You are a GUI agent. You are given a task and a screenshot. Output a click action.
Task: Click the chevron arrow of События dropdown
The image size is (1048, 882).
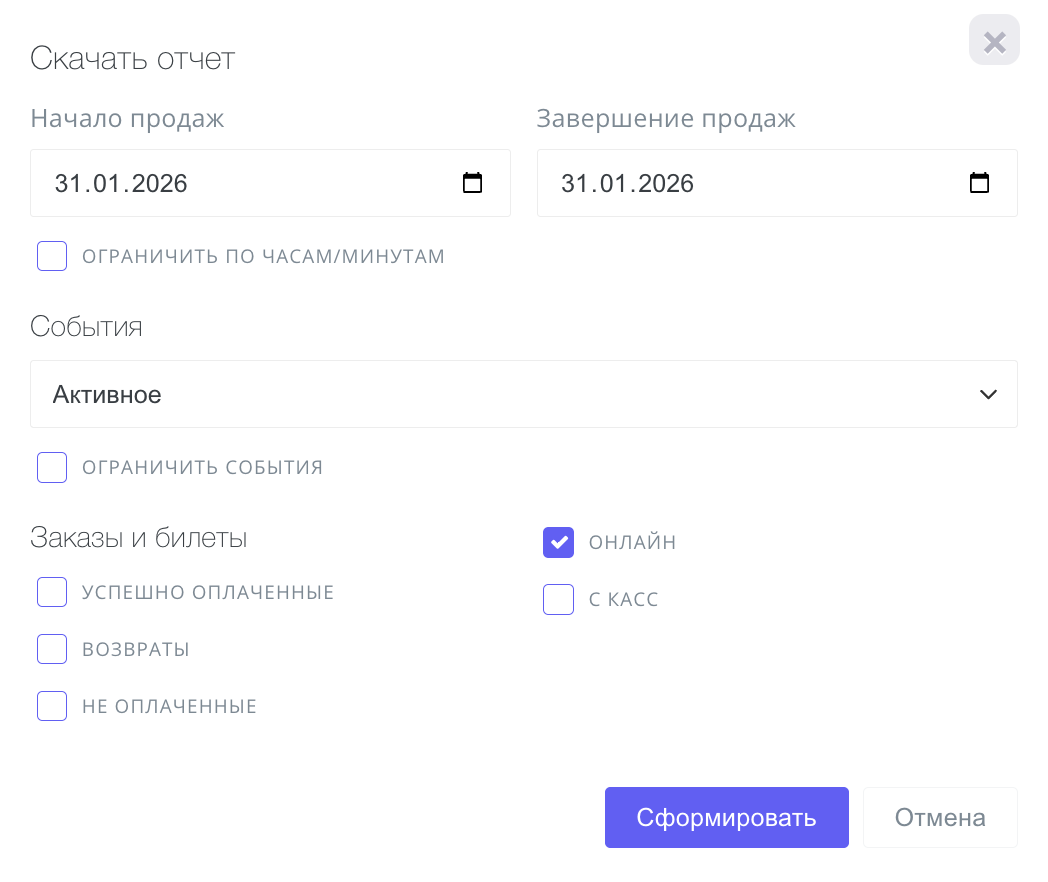pos(988,394)
